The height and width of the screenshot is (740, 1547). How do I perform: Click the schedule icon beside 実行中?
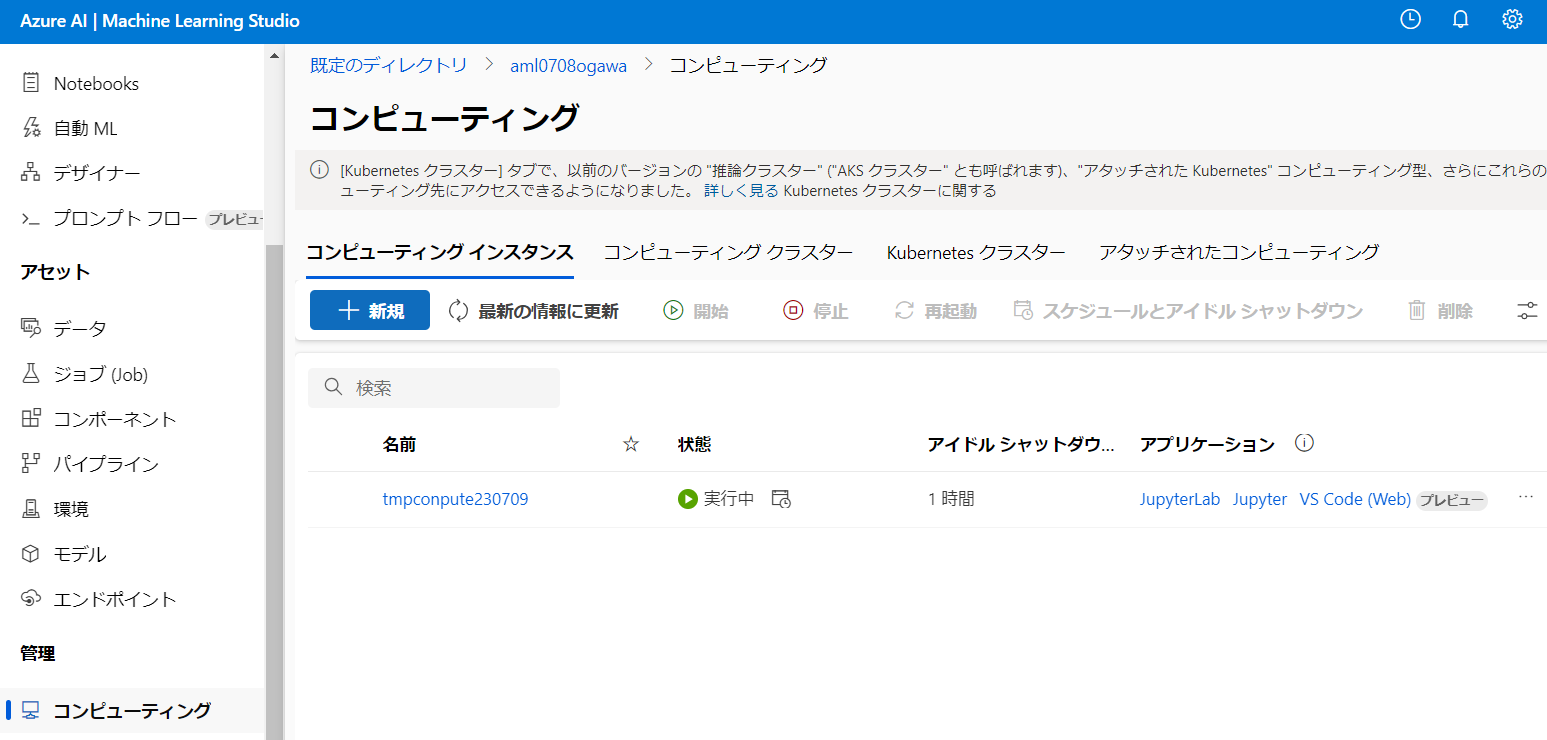point(781,499)
